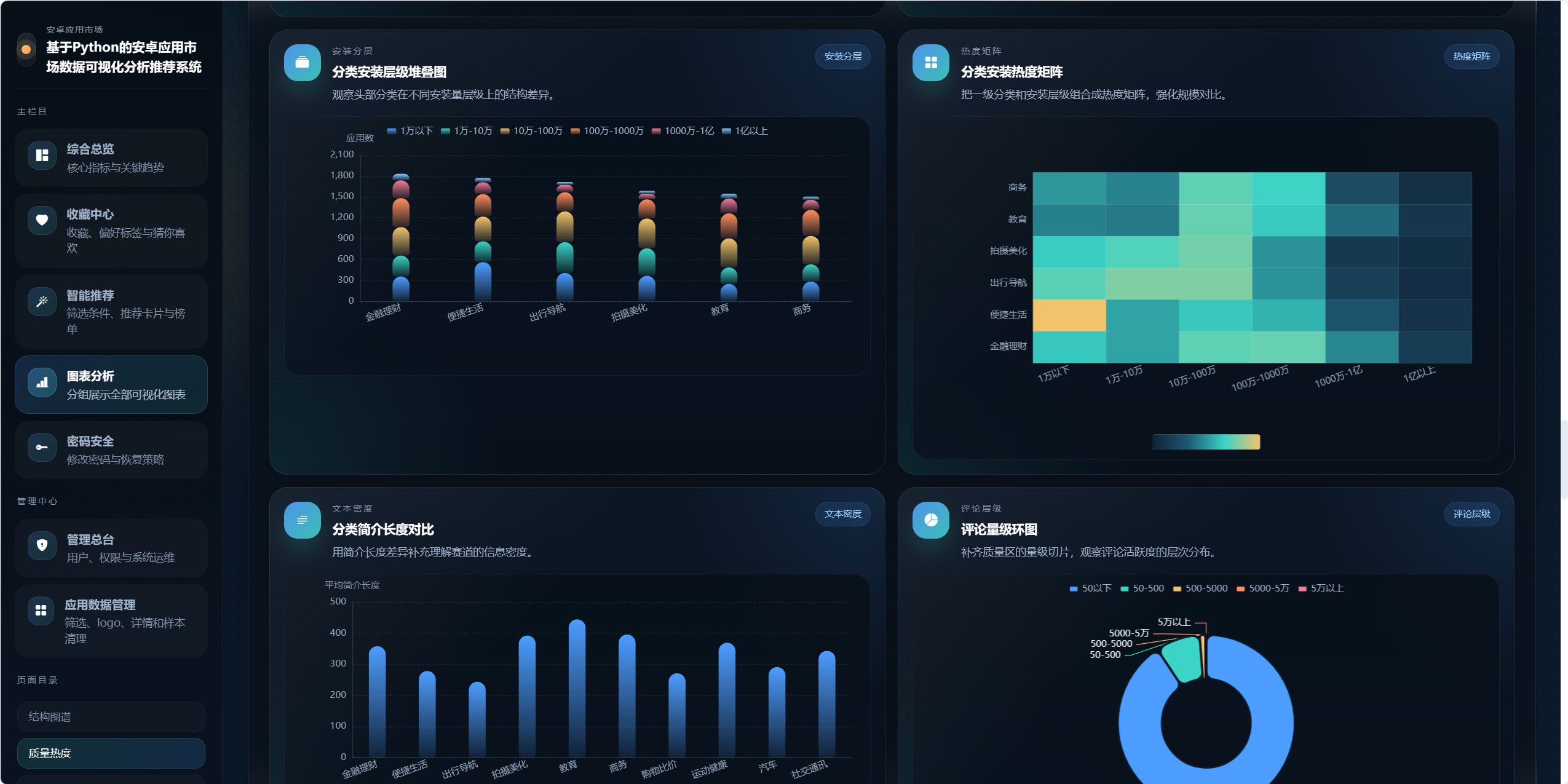1568x784 pixels.
Task: Click the 安装分层 tag button
Action: [x=842, y=57]
